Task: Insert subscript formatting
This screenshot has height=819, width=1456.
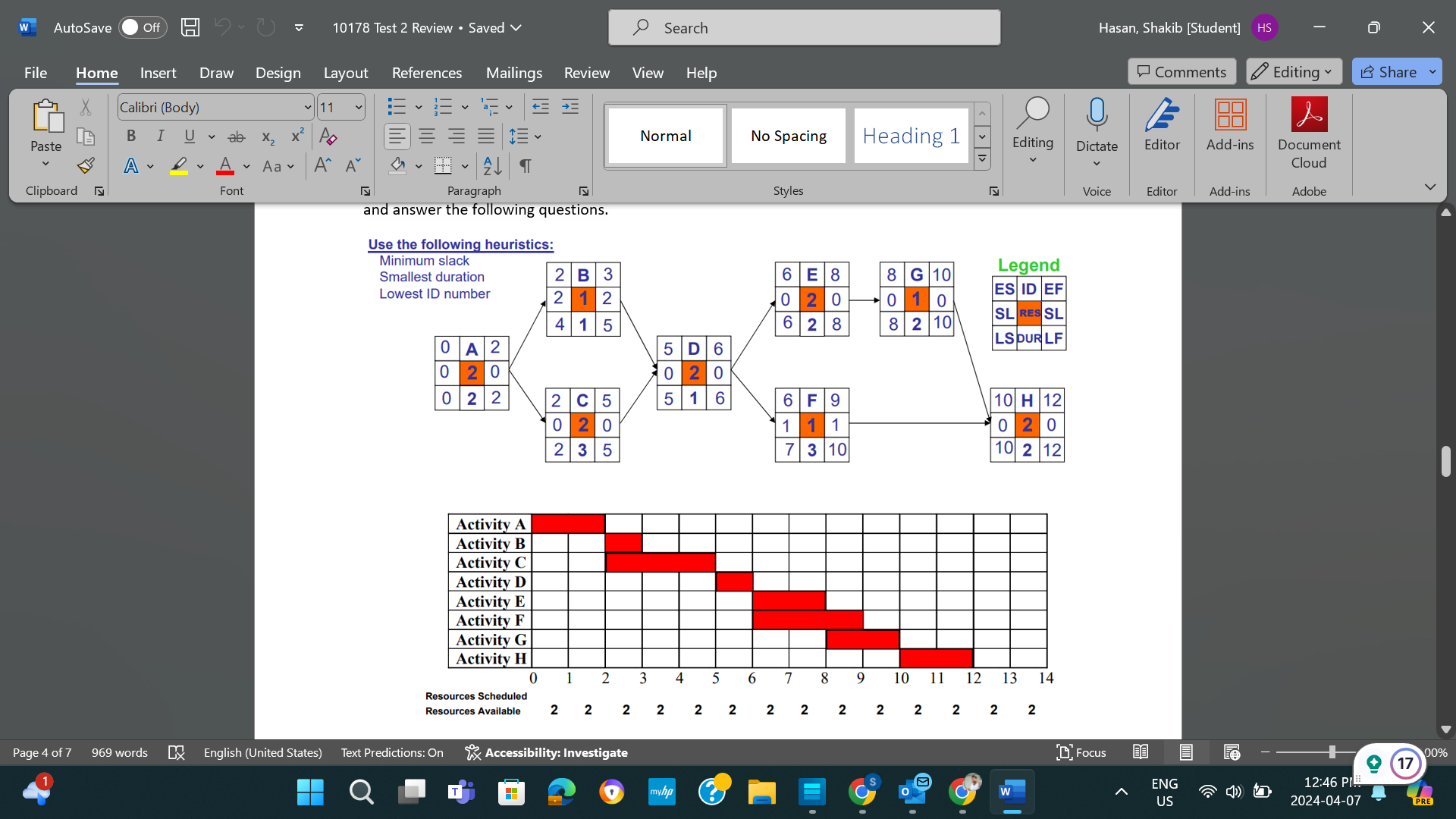Action: point(266,136)
